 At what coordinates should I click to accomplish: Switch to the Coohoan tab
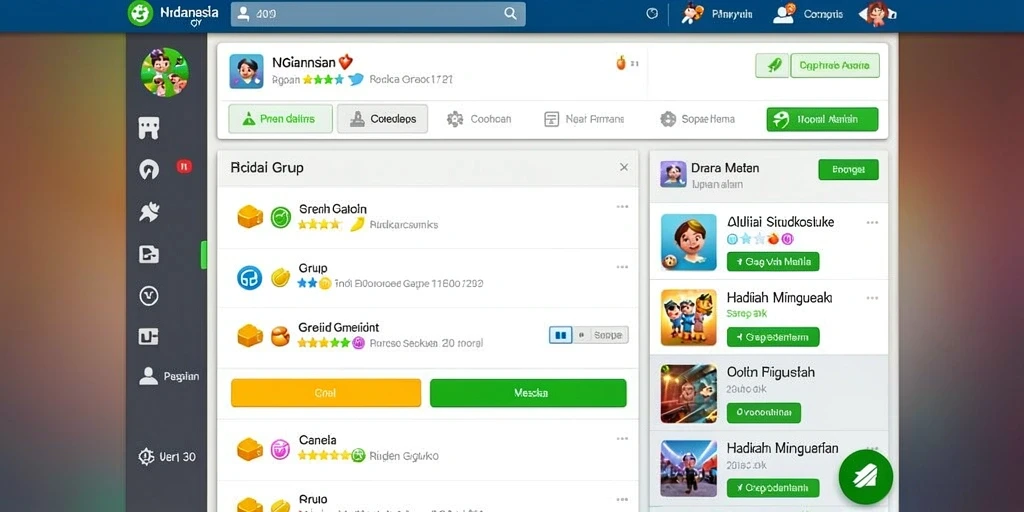(x=479, y=119)
